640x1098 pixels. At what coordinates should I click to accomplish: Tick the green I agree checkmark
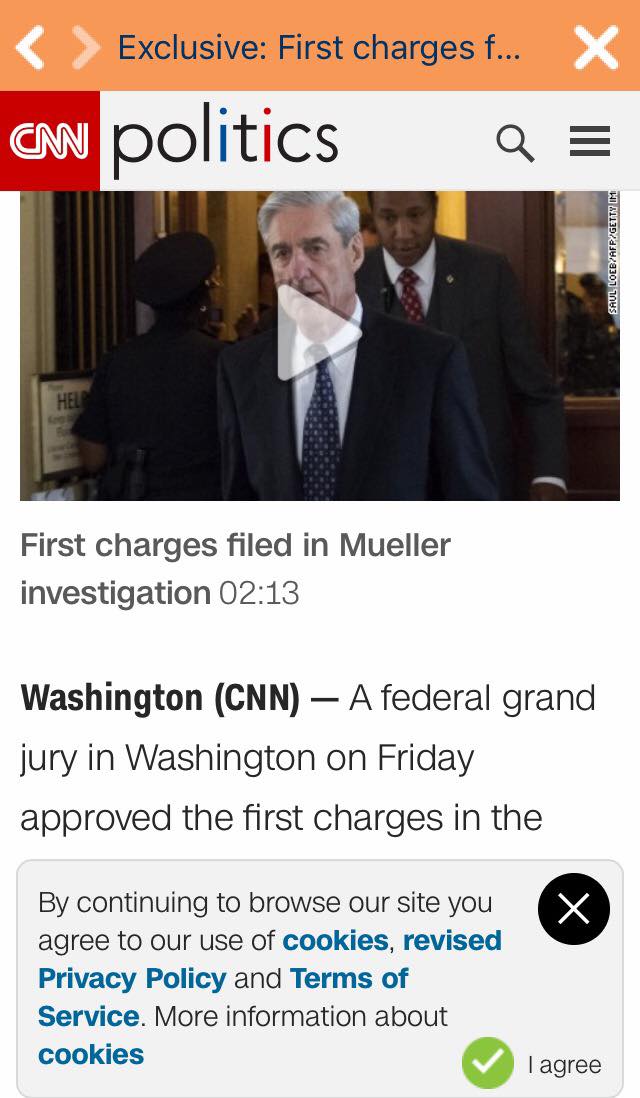click(487, 1062)
